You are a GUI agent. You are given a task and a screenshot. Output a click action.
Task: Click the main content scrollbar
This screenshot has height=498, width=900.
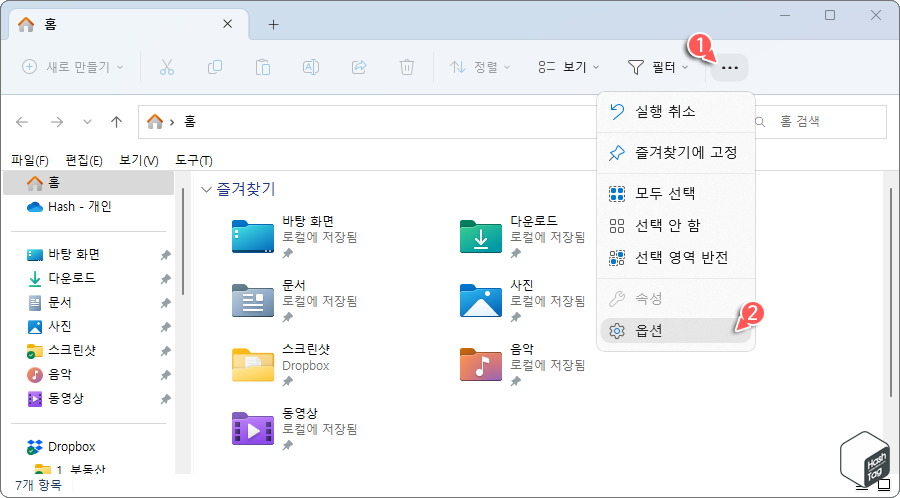[x=892, y=293]
